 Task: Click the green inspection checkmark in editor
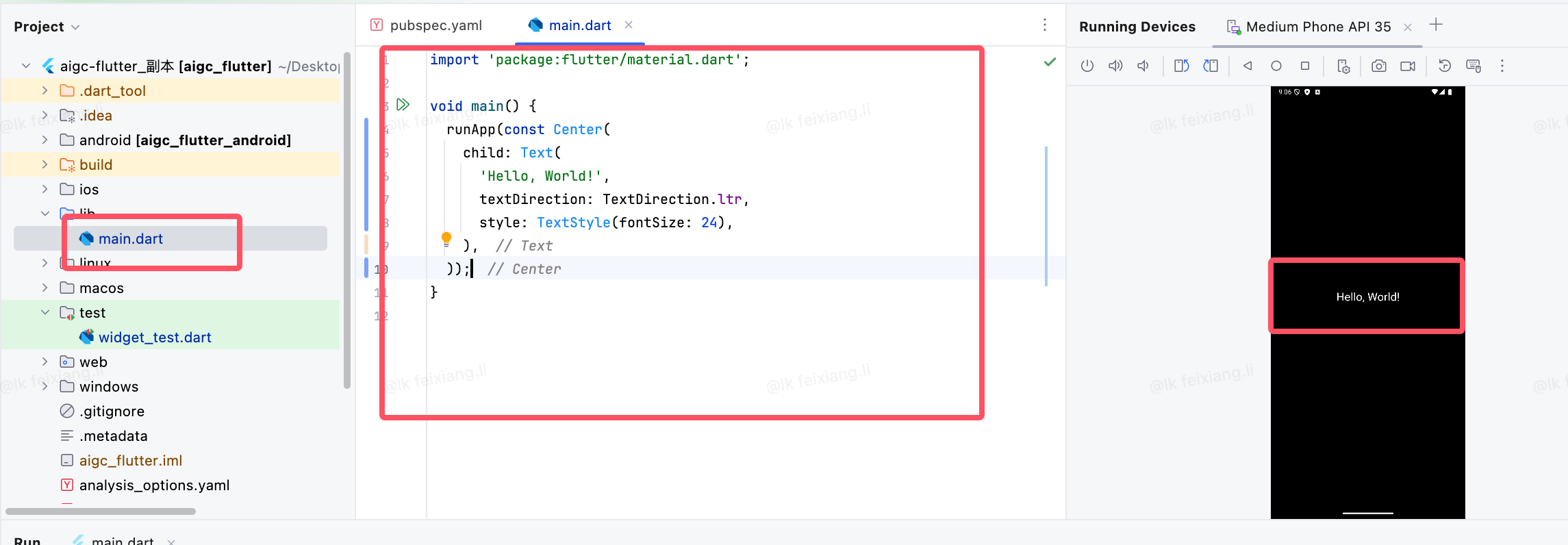[x=1050, y=62]
